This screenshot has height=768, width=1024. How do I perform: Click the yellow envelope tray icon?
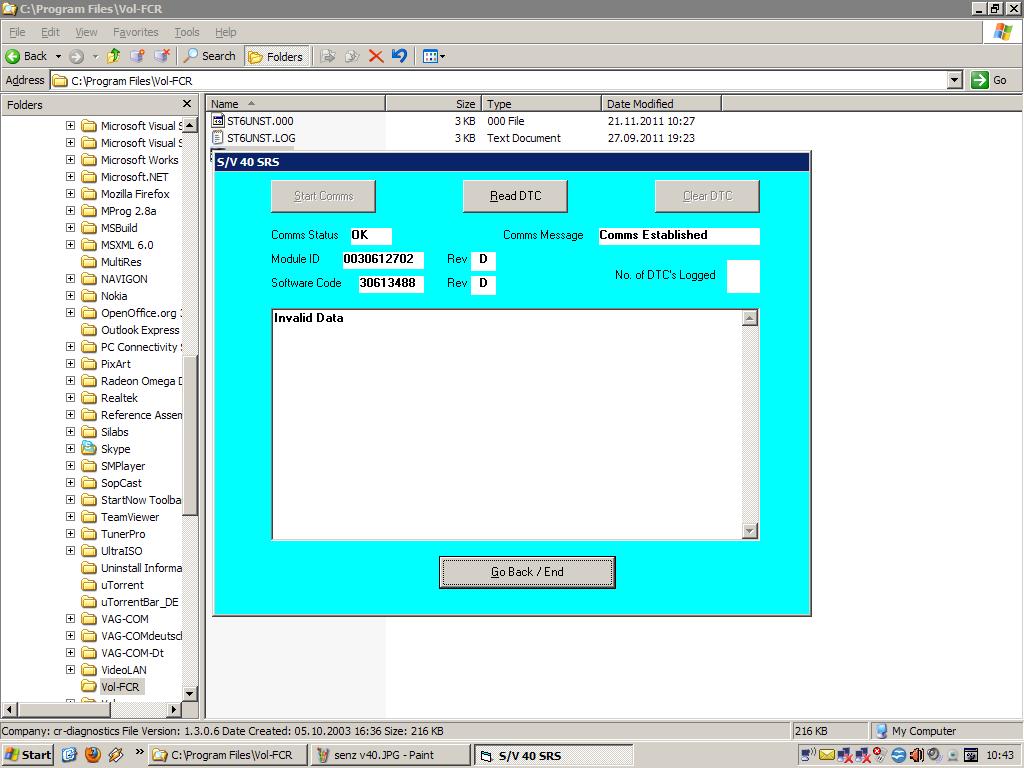[x=826, y=755]
